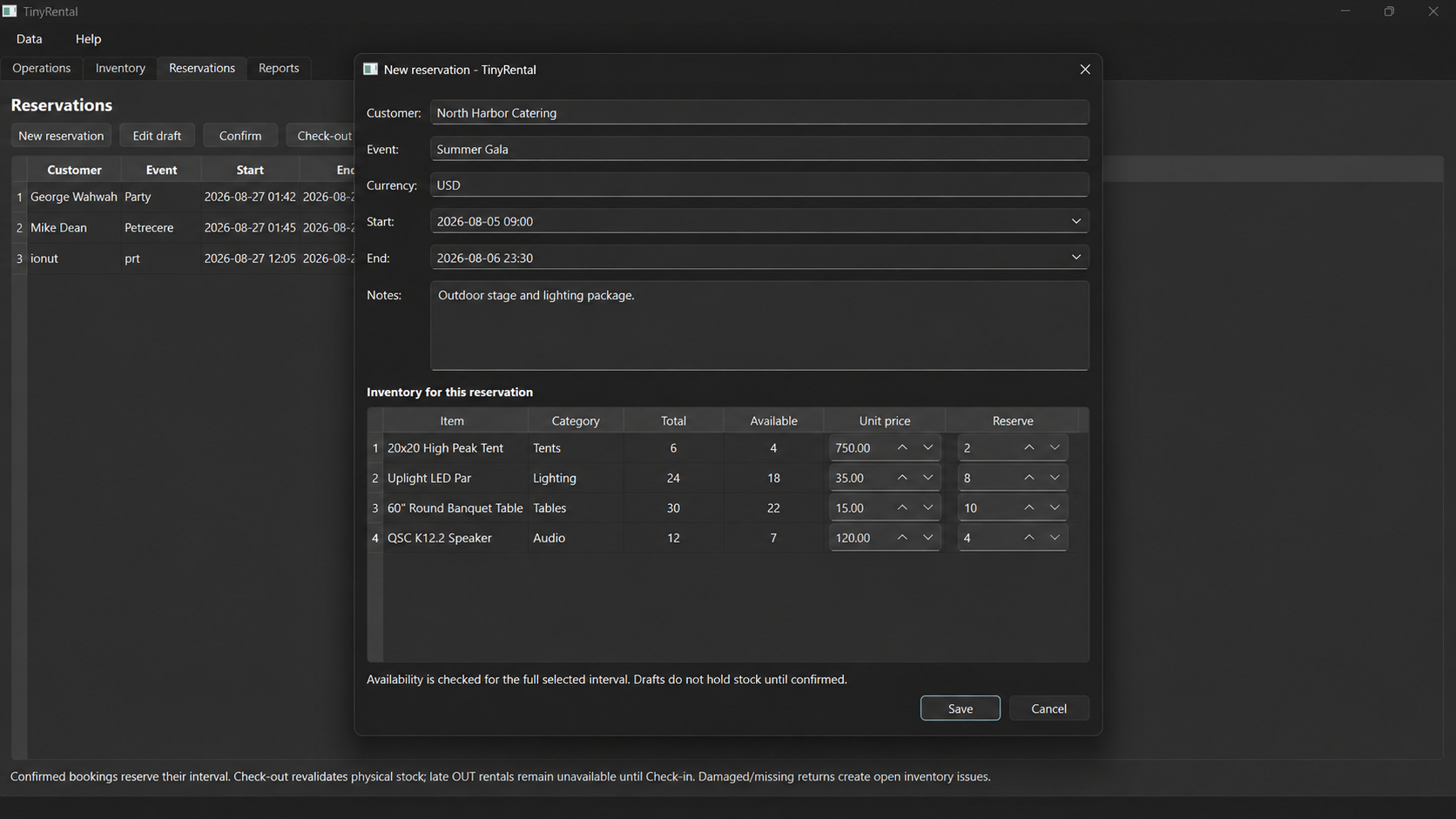Restore down the TinyRental window
The width and height of the screenshot is (1456, 819).
tap(1389, 11)
